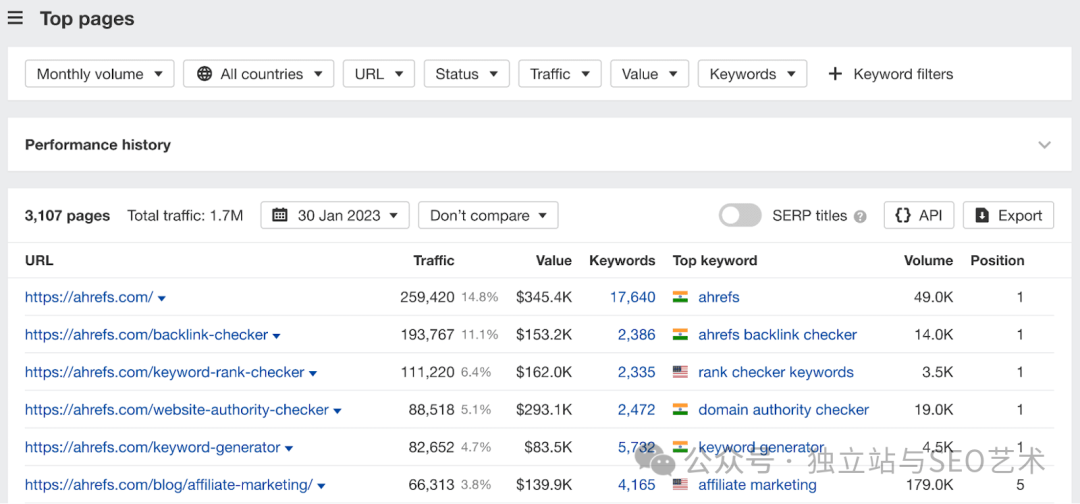
Task: Expand the Performance history panel chevron
Action: pos(1045,145)
